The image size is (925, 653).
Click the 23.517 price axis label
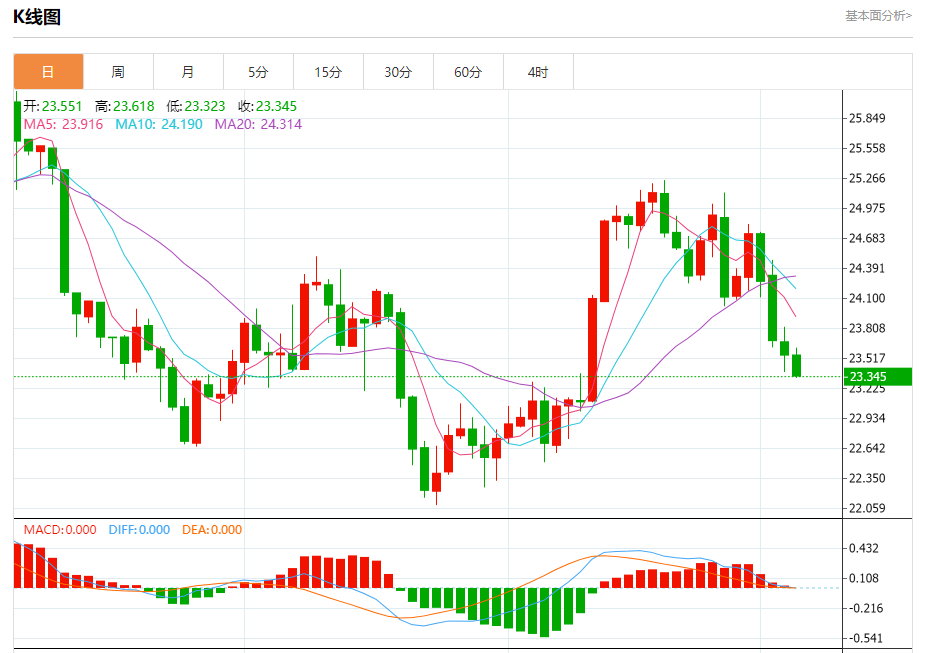(x=867, y=358)
